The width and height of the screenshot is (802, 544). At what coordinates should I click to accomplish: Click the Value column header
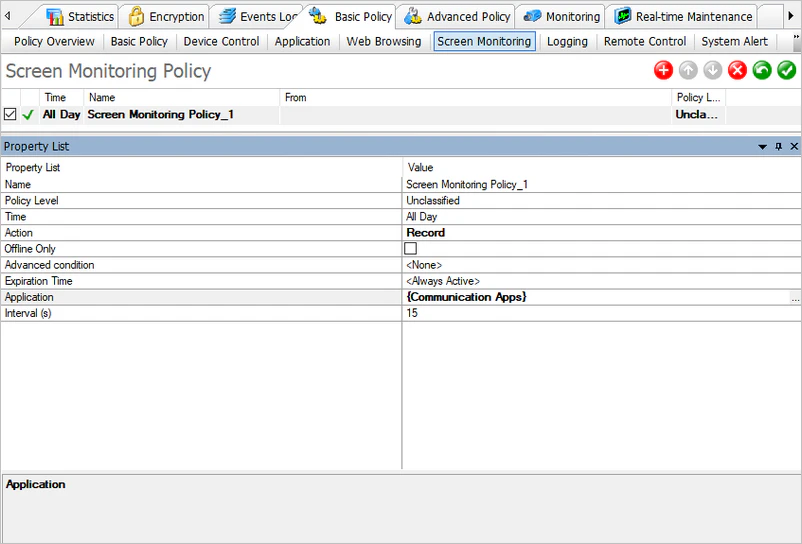coord(602,167)
